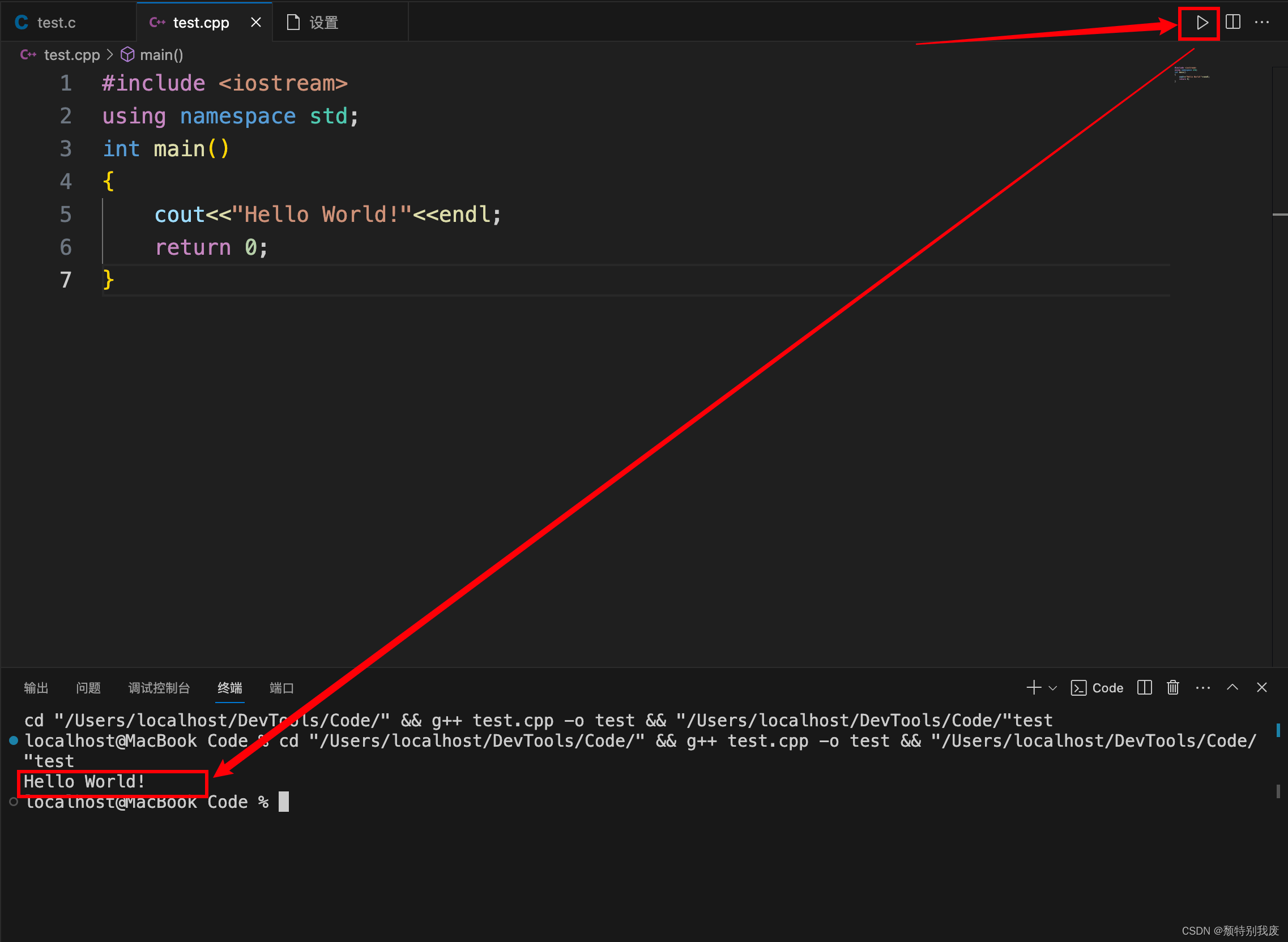Create a new terminal with the plus icon
Image resolution: width=1288 pixels, height=942 pixels.
point(1034,688)
